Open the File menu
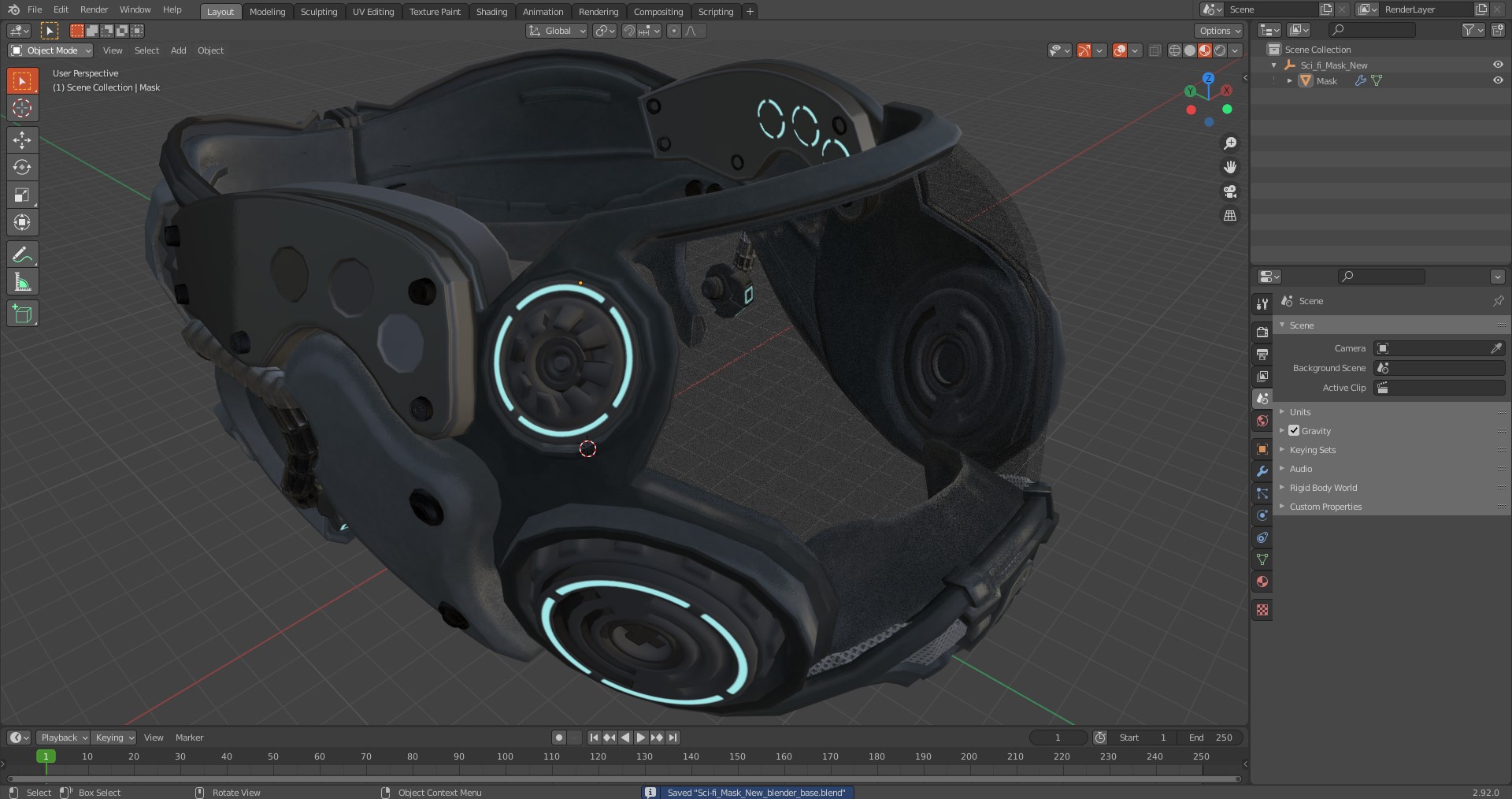The image size is (1512, 799). tap(35, 9)
